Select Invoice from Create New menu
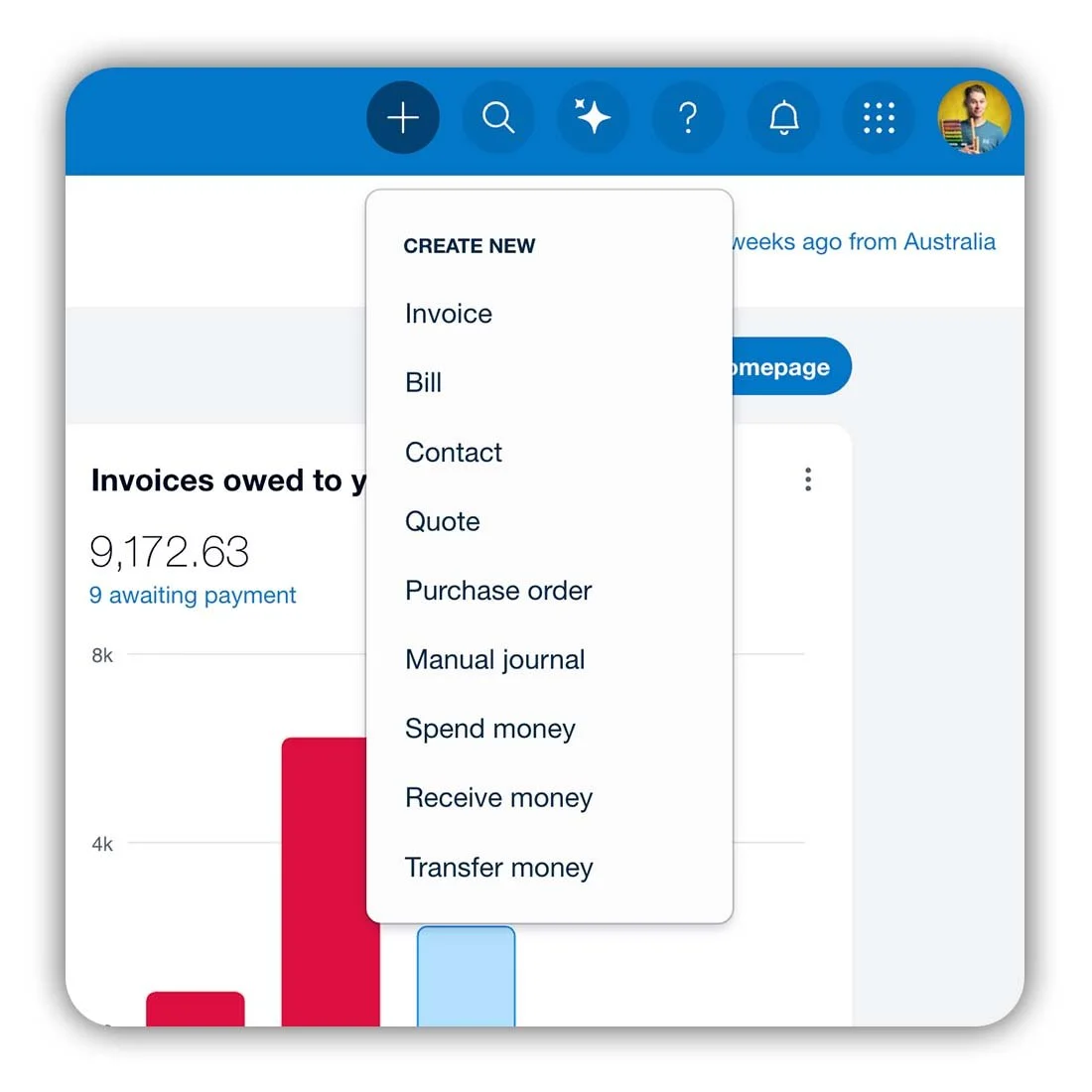The height and width of the screenshot is (1092, 1092). pos(448,314)
